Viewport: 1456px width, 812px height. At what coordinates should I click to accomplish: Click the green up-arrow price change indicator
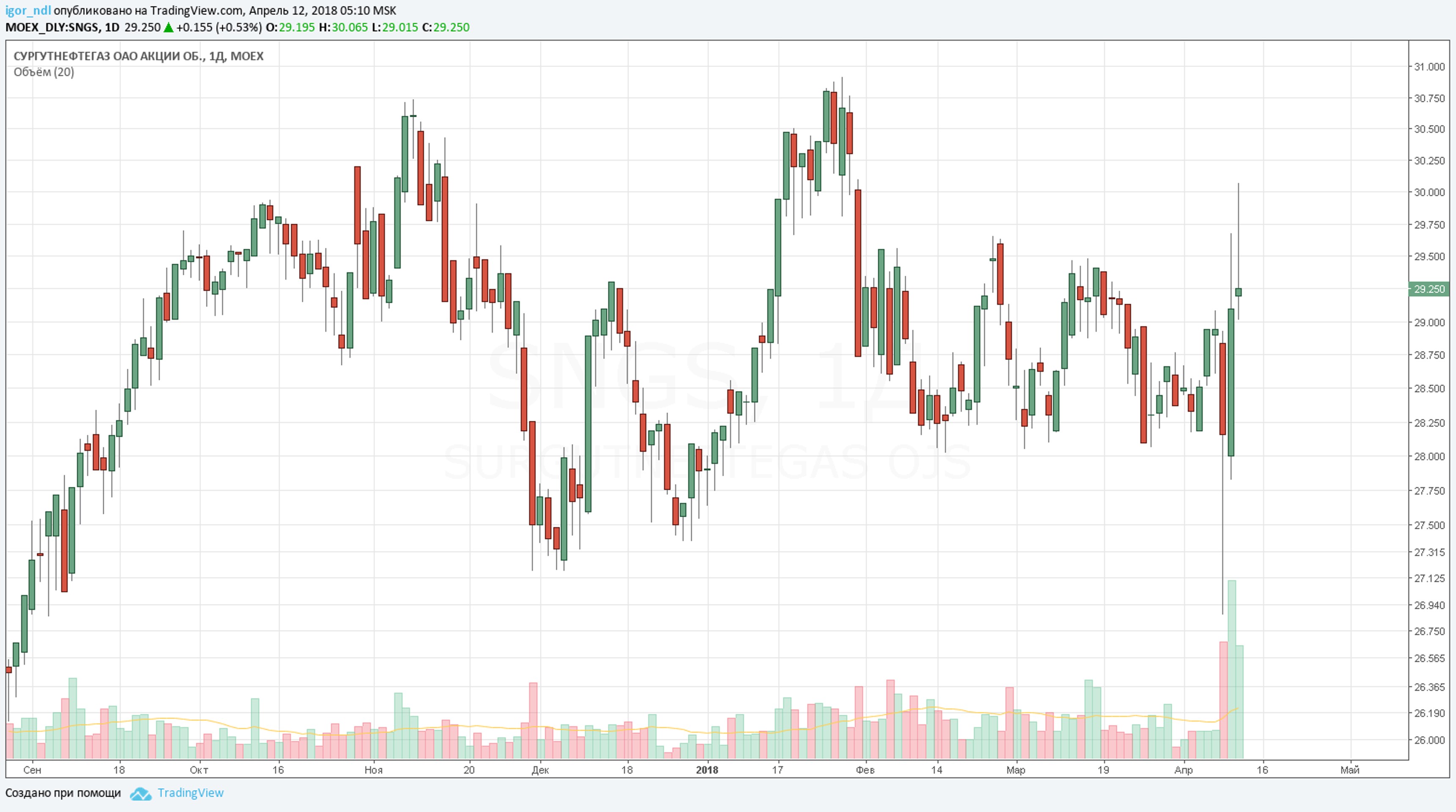click(168, 27)
